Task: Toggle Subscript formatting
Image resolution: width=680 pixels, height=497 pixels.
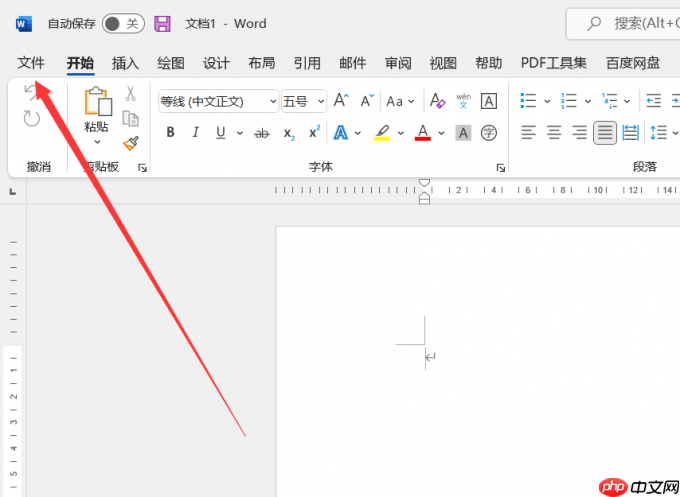Action: coord(289,134)
